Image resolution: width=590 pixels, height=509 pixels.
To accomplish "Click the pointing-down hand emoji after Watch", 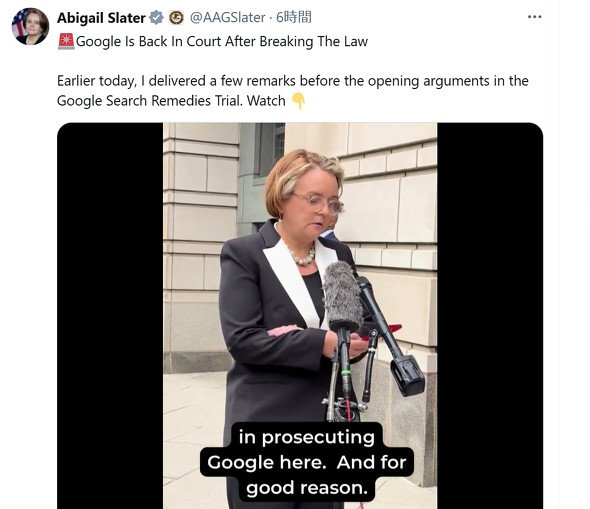I will 299,101.
